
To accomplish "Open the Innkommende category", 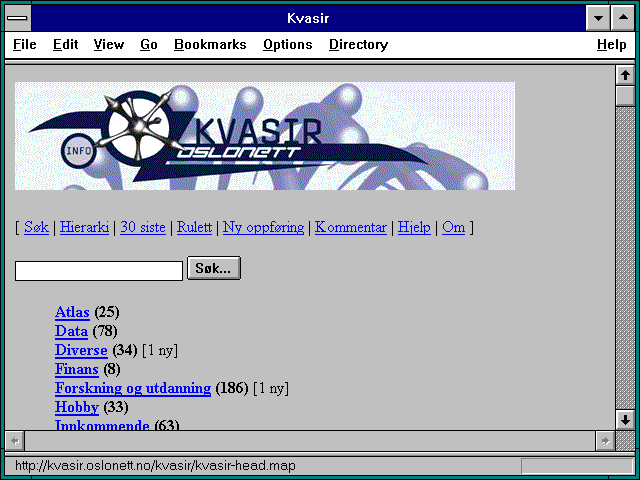I will pos(102,424).
